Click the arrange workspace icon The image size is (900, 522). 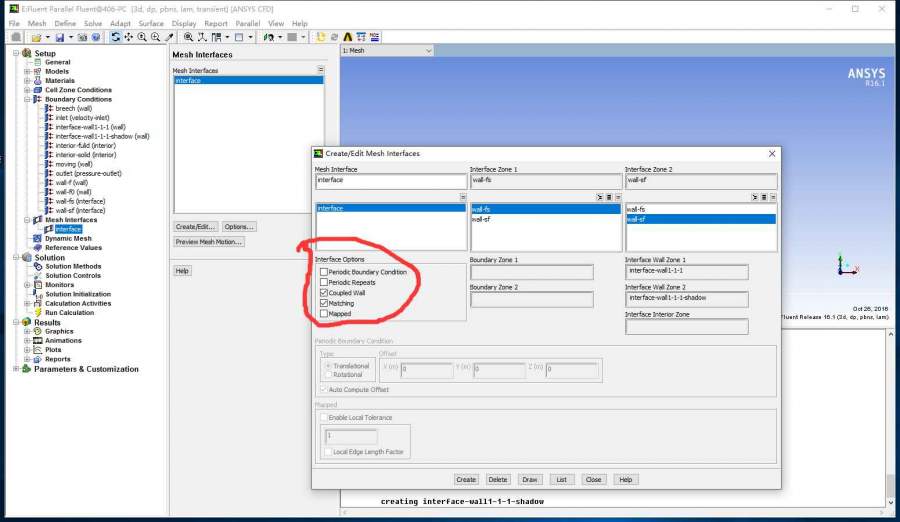click(x=269, y=37)
